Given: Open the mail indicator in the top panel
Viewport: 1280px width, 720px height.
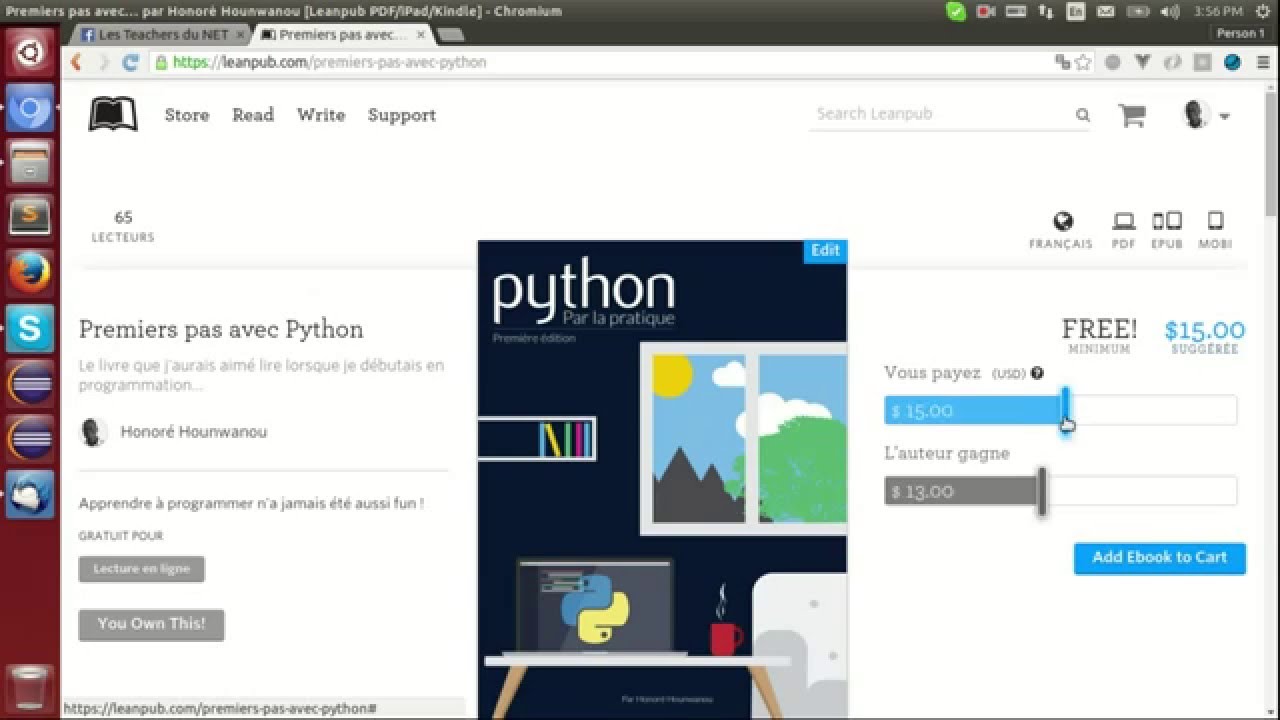Looking at the screenshot, I should (x=1106, y=11).
